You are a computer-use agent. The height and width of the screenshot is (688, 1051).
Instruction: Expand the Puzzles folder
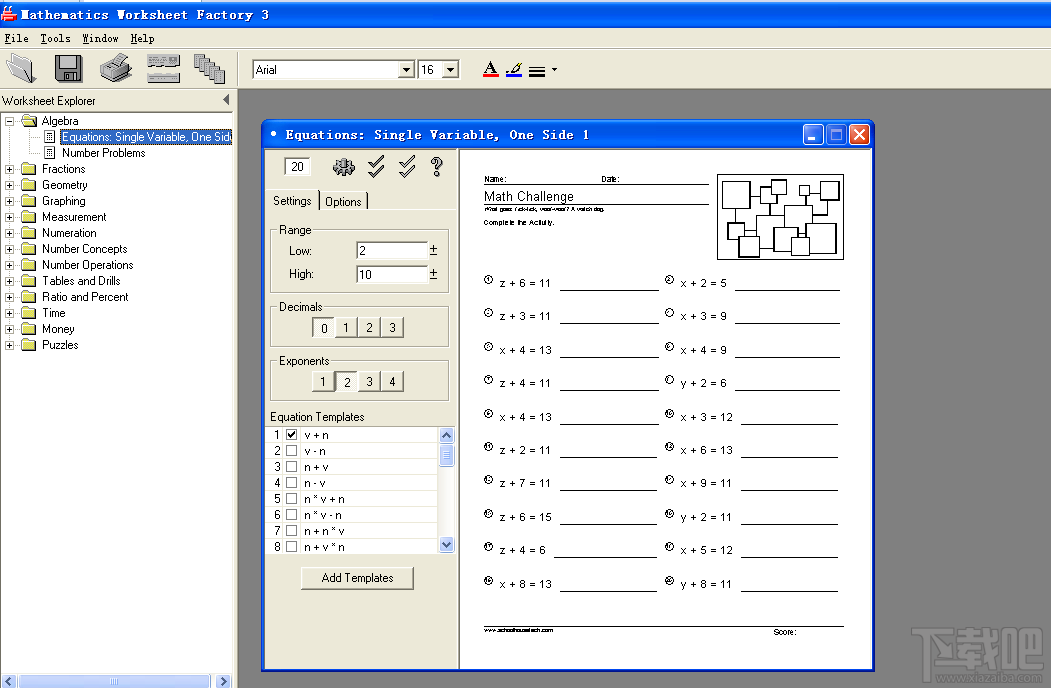click(9, 345)
